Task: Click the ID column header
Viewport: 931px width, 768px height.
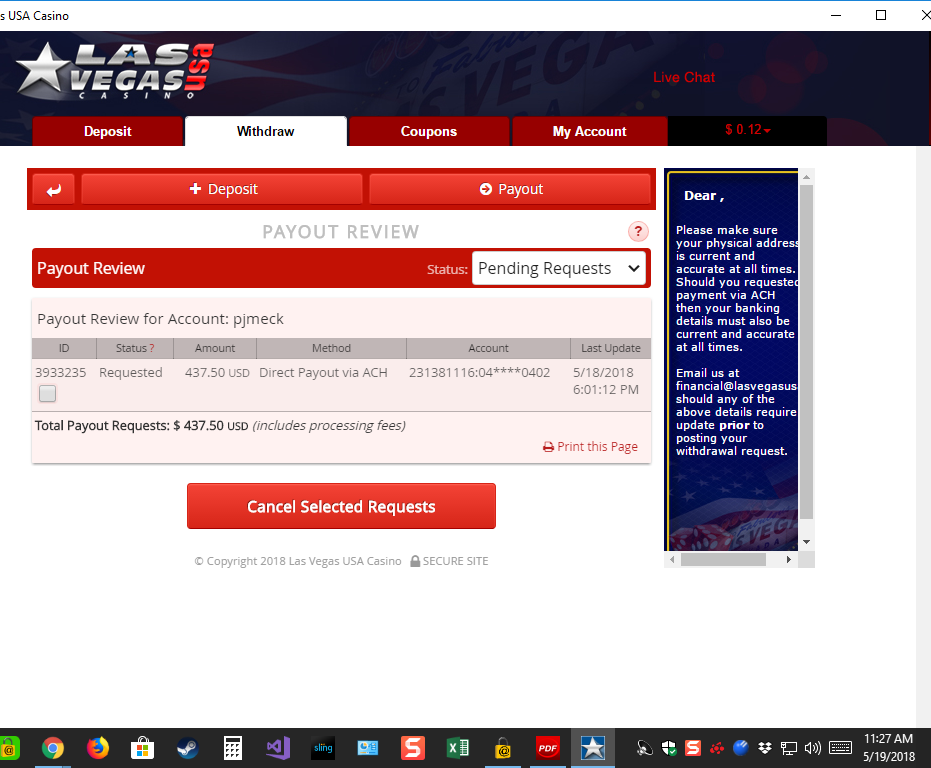Action: (64, 348)
